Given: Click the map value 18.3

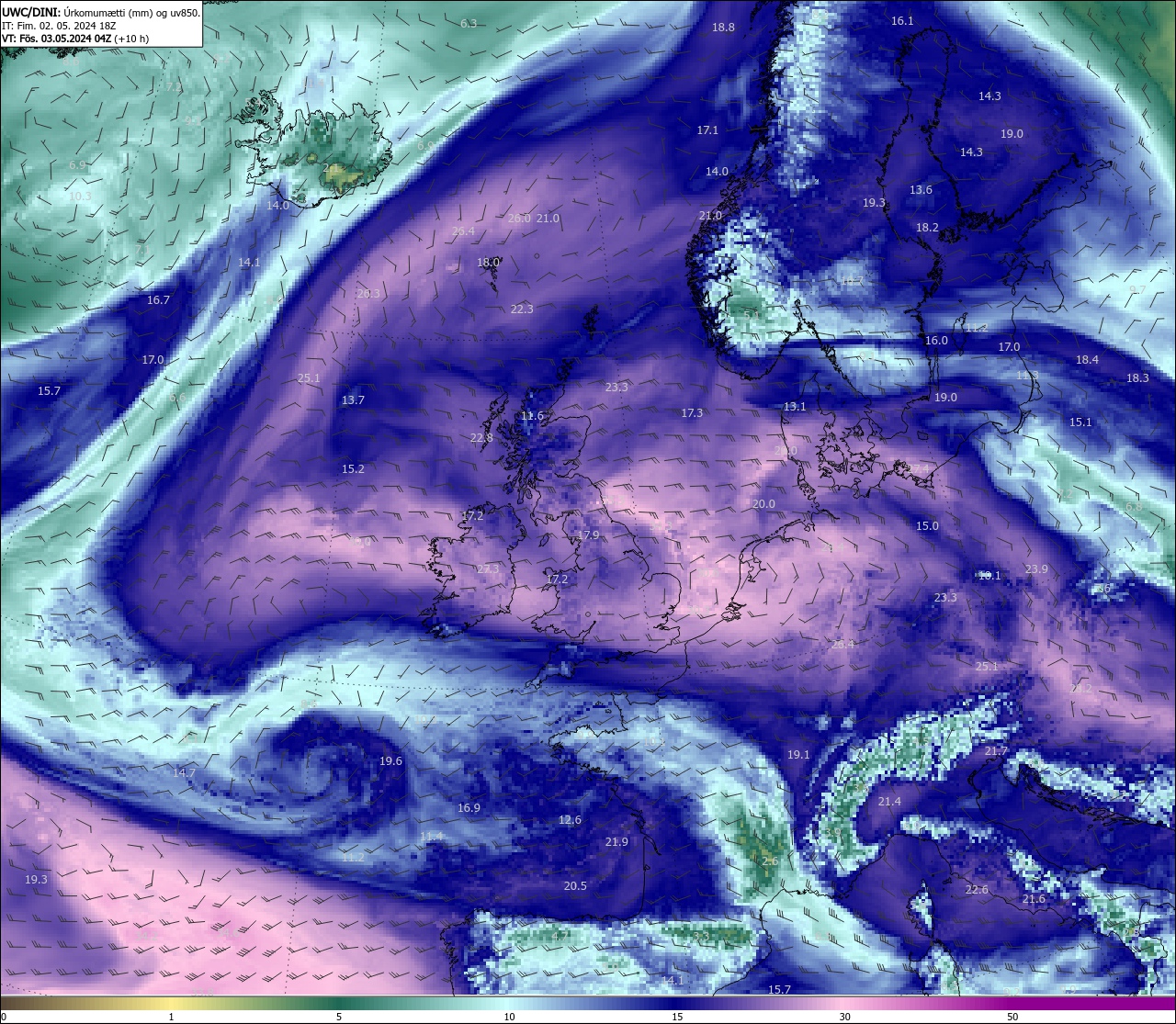Looking at the screenshot, I should pyautogui.click(x=1137, y=378).
